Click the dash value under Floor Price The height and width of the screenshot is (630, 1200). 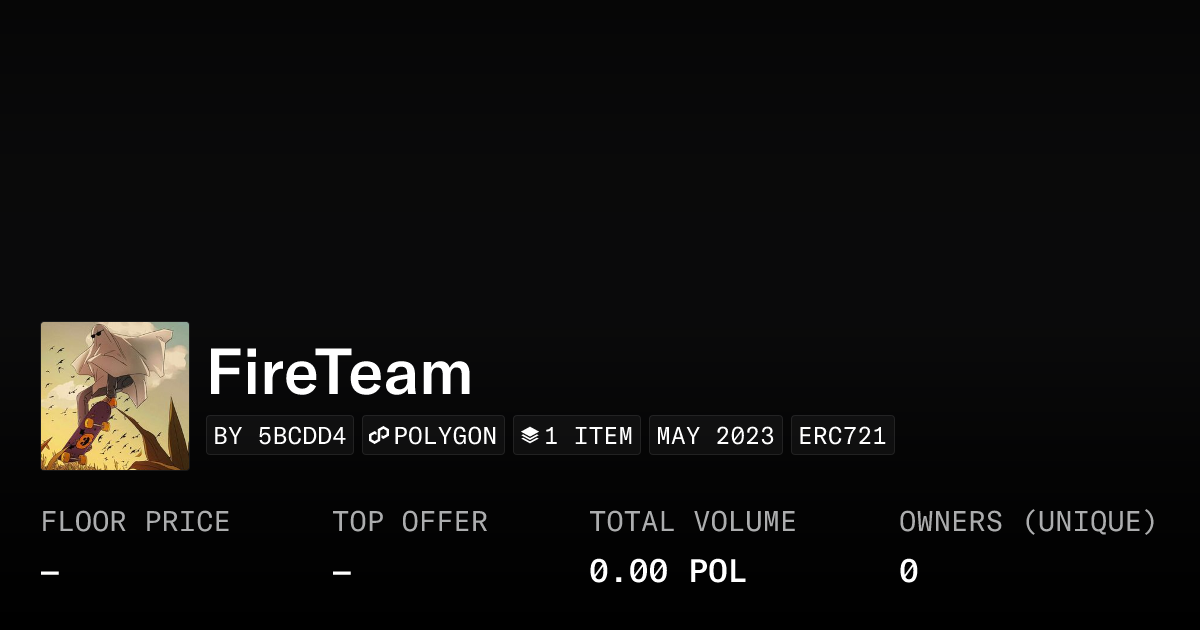(x=50, y=573)
